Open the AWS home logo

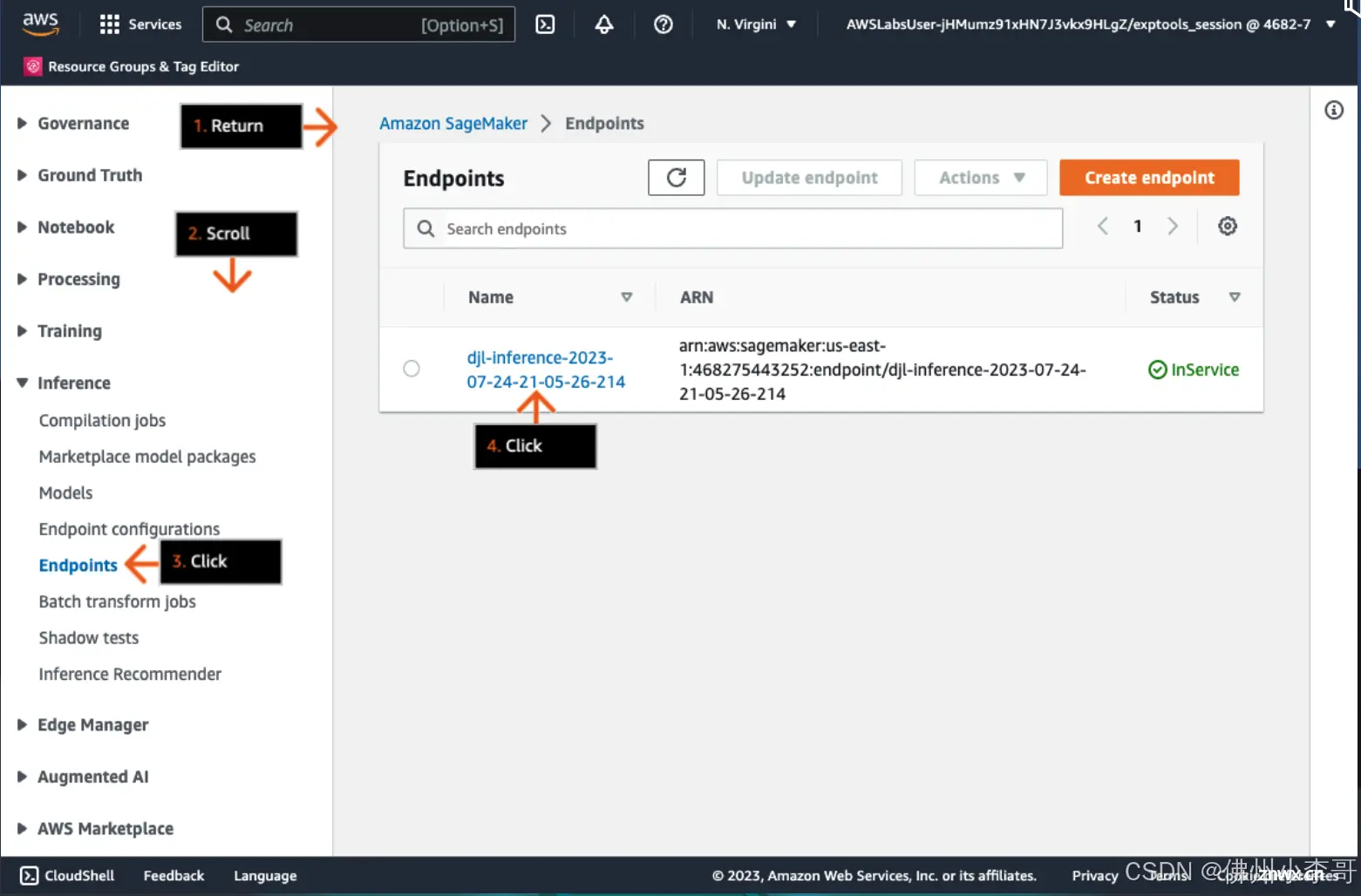pos(40,24)
